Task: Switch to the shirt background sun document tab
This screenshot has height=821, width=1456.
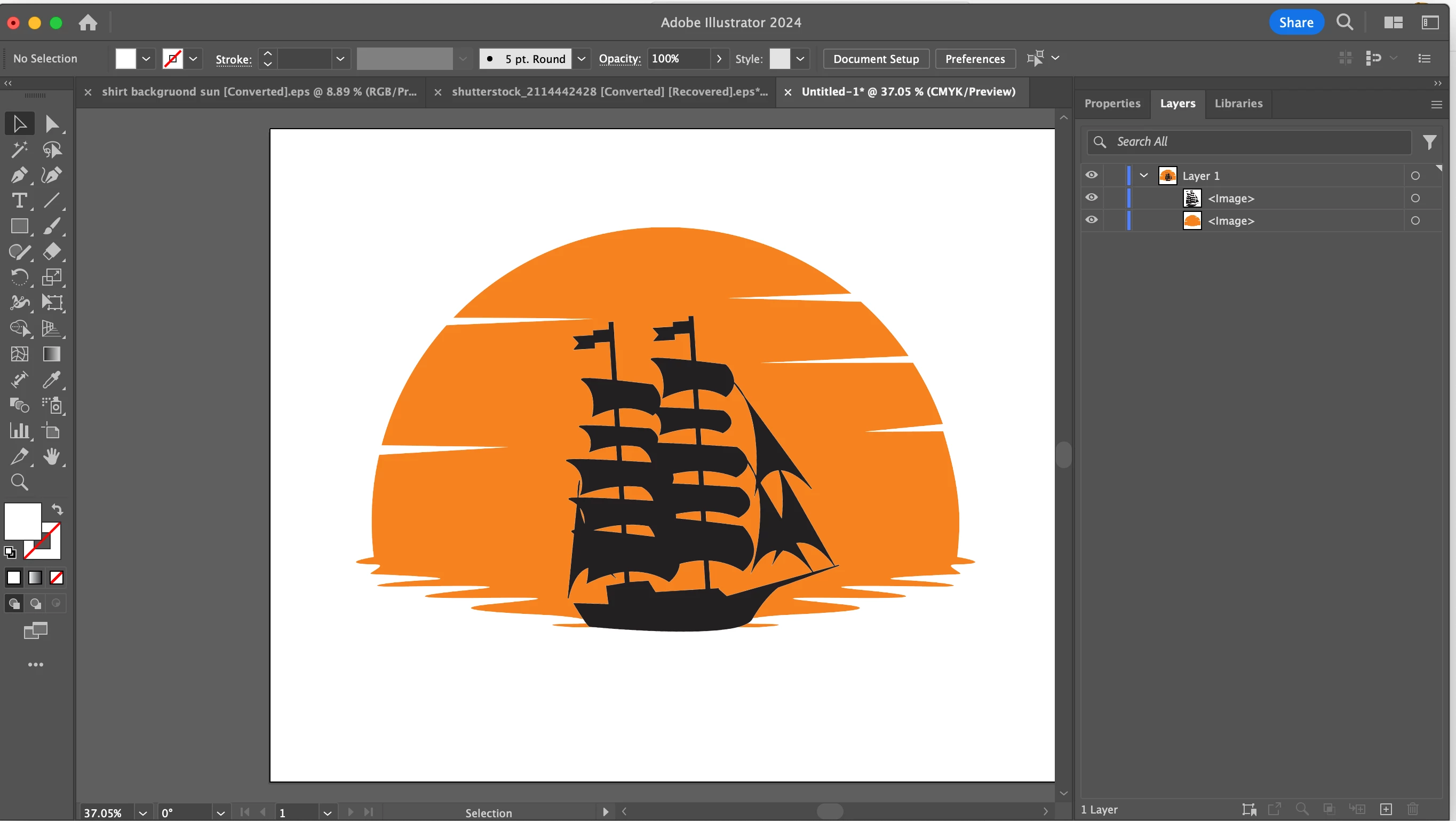Action: pyautogui.click(x=258, y=92)
